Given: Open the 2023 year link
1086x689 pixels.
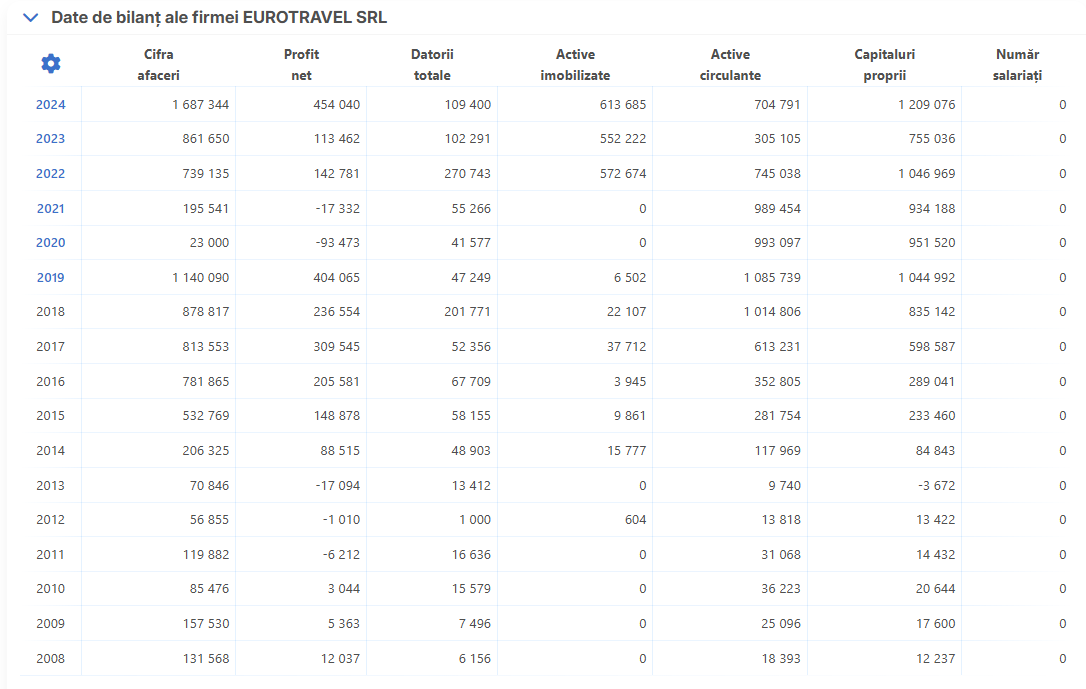Looking at the screenshot, I should coord(51,139).
